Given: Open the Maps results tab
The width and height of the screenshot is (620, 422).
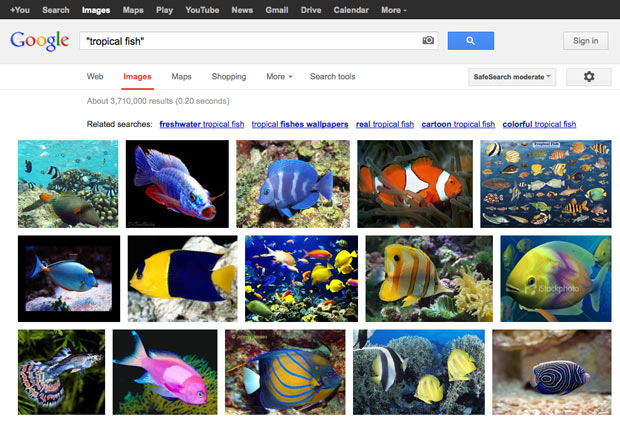Looking at the screenshot, I should pyautogui.click(x=181, y=77).
